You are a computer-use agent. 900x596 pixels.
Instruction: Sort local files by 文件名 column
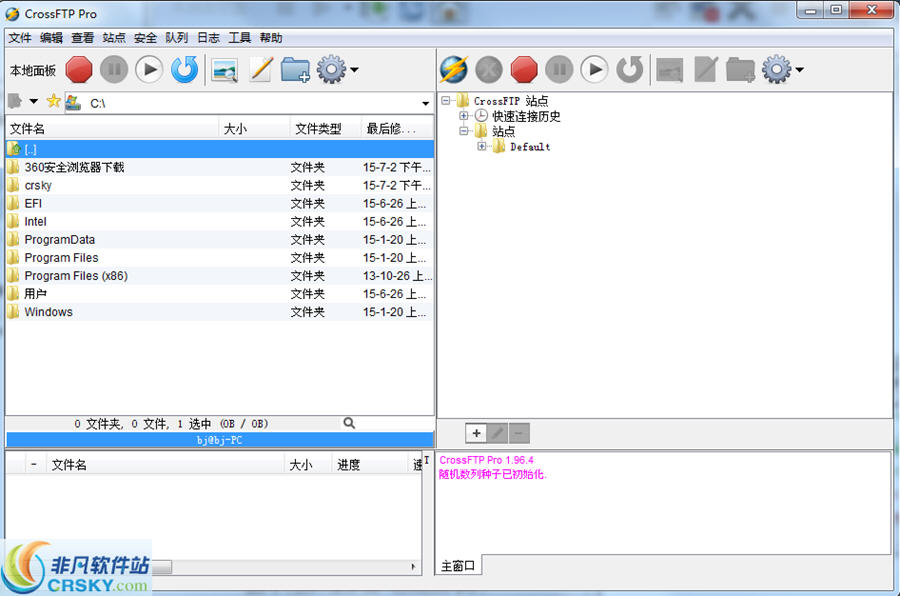(112, 129)
